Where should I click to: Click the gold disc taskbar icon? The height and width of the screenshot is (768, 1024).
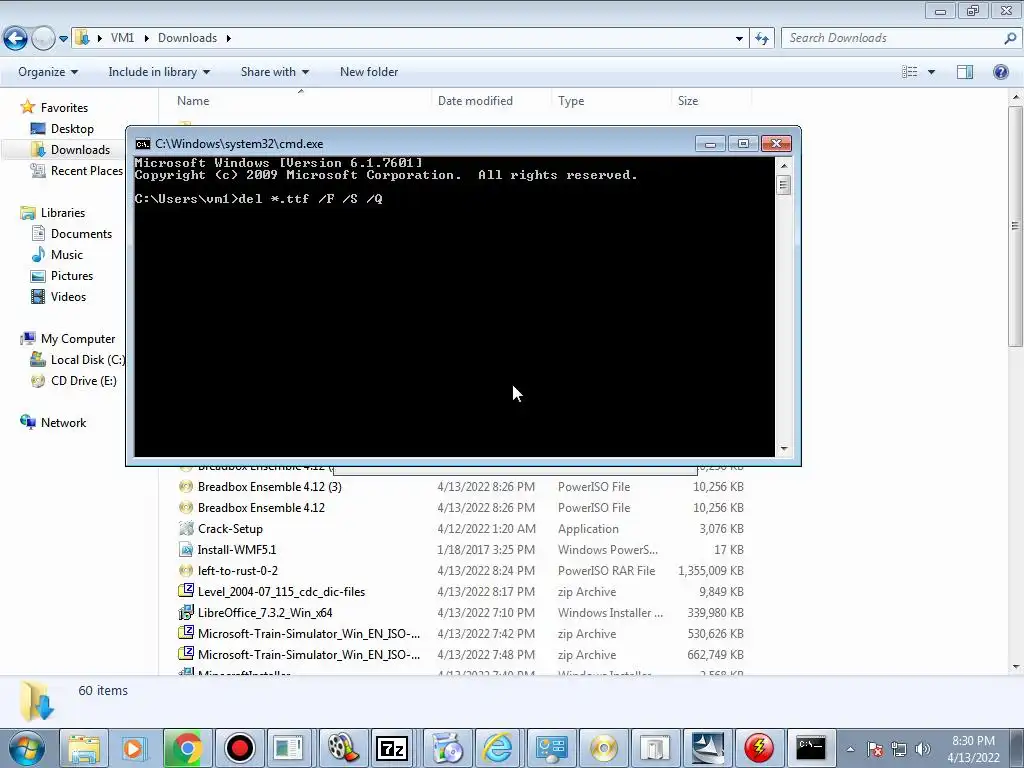pos(603,748)
